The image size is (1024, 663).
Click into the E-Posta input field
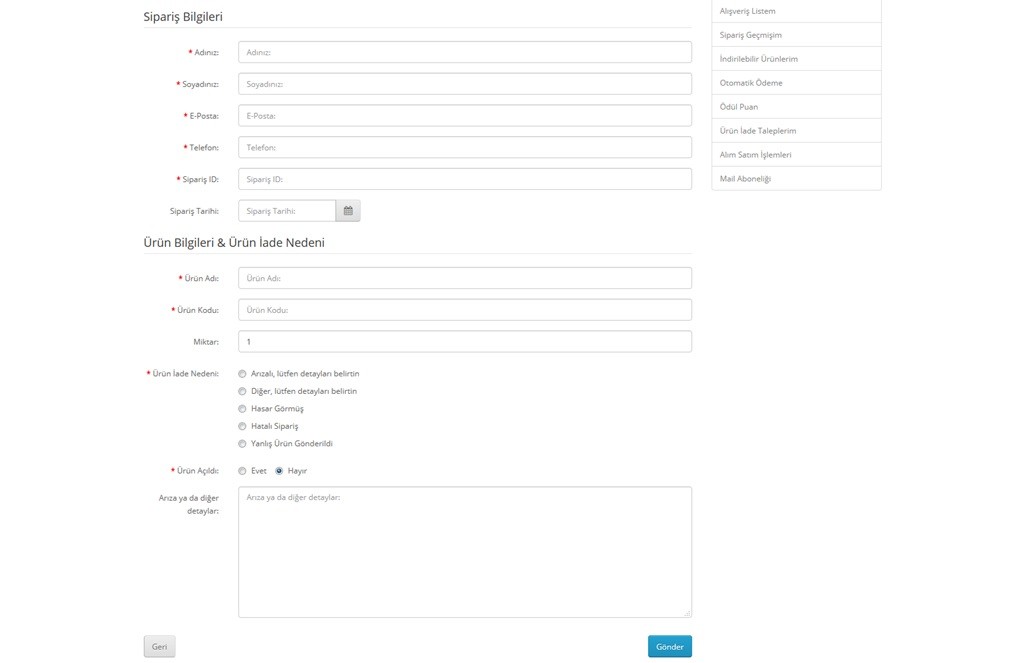tap(464, 116)
